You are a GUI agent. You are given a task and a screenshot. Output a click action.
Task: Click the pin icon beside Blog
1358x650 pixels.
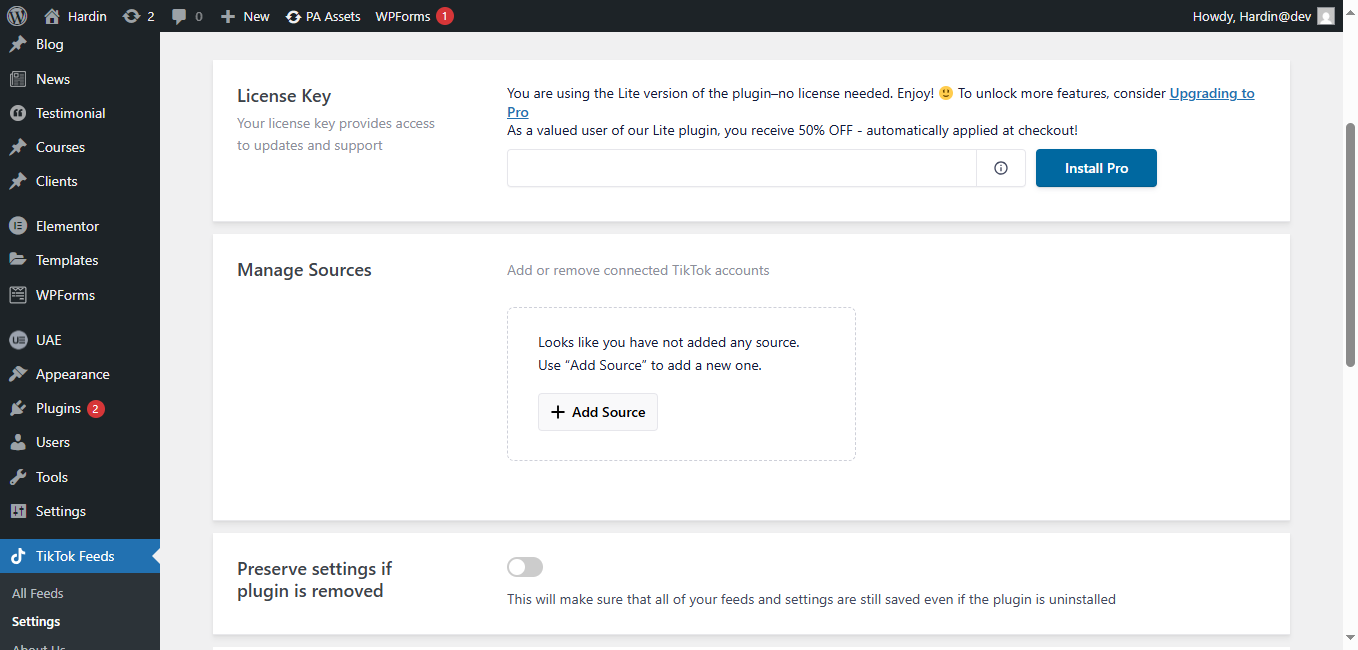pos(18,44)
